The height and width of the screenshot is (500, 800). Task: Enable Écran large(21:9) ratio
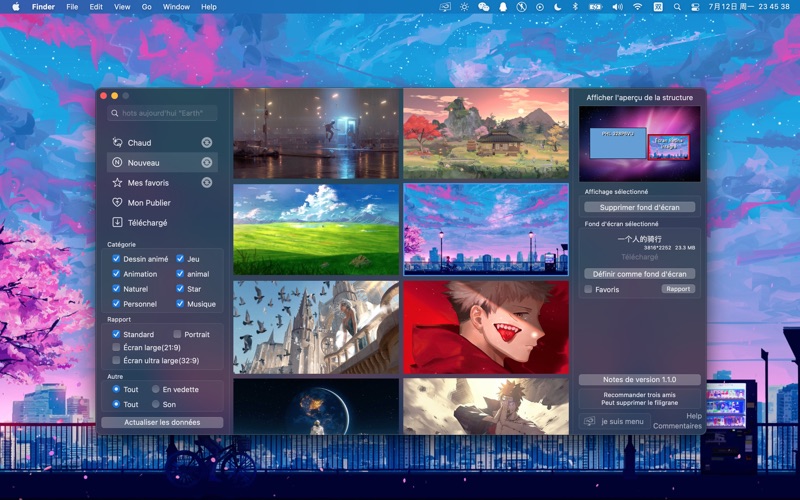point(116,347)
